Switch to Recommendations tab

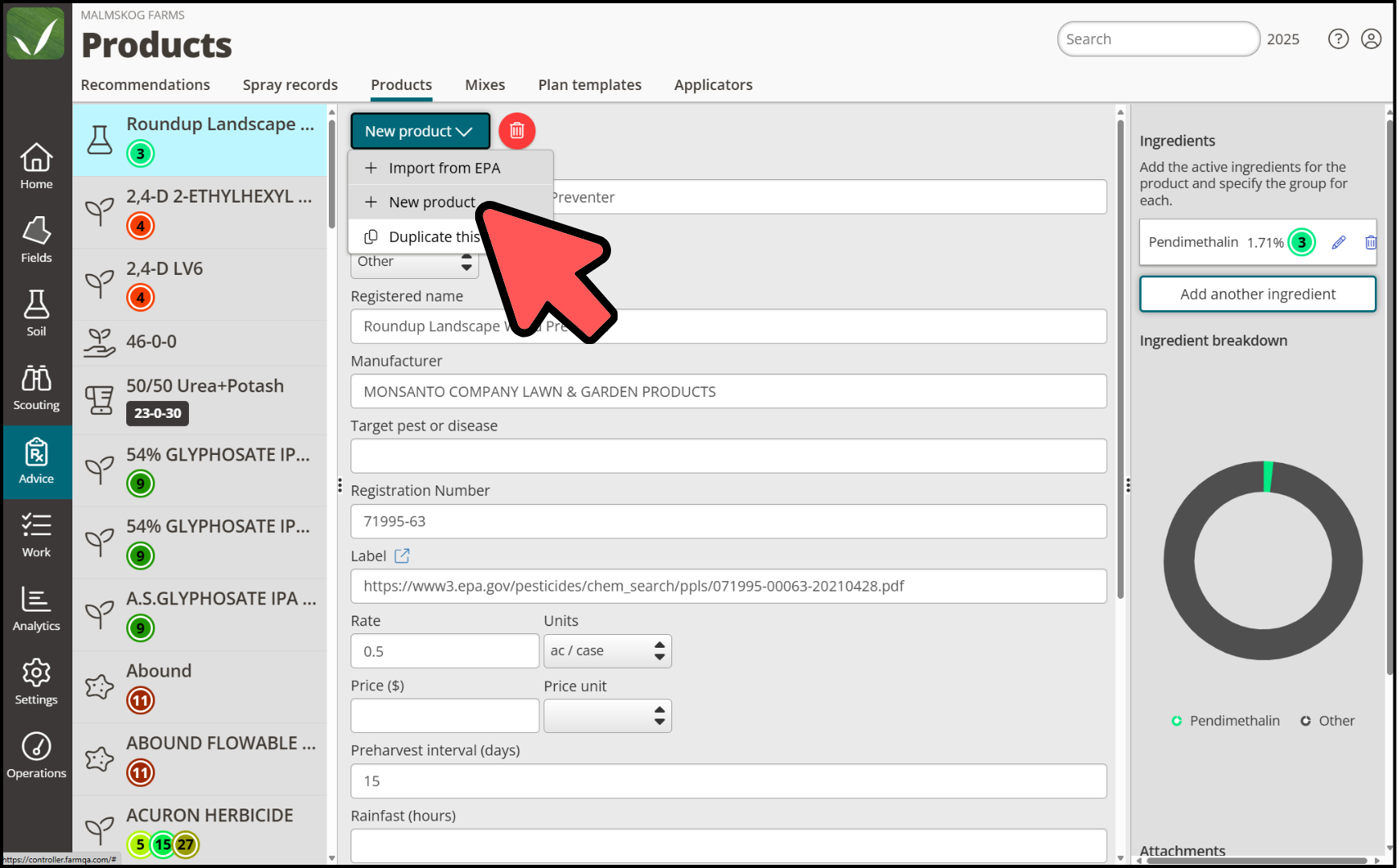146,84
